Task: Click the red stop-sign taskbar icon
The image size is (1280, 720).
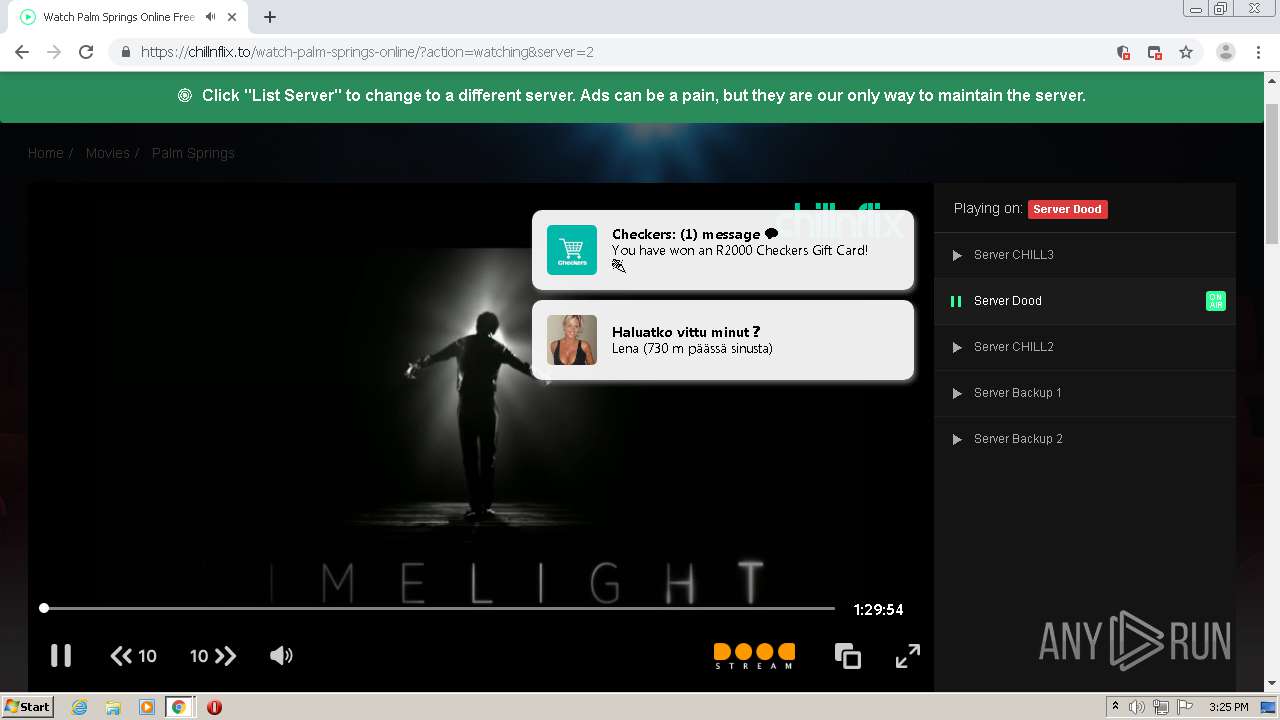Action: pyautogui.click(x=214, y=707)
